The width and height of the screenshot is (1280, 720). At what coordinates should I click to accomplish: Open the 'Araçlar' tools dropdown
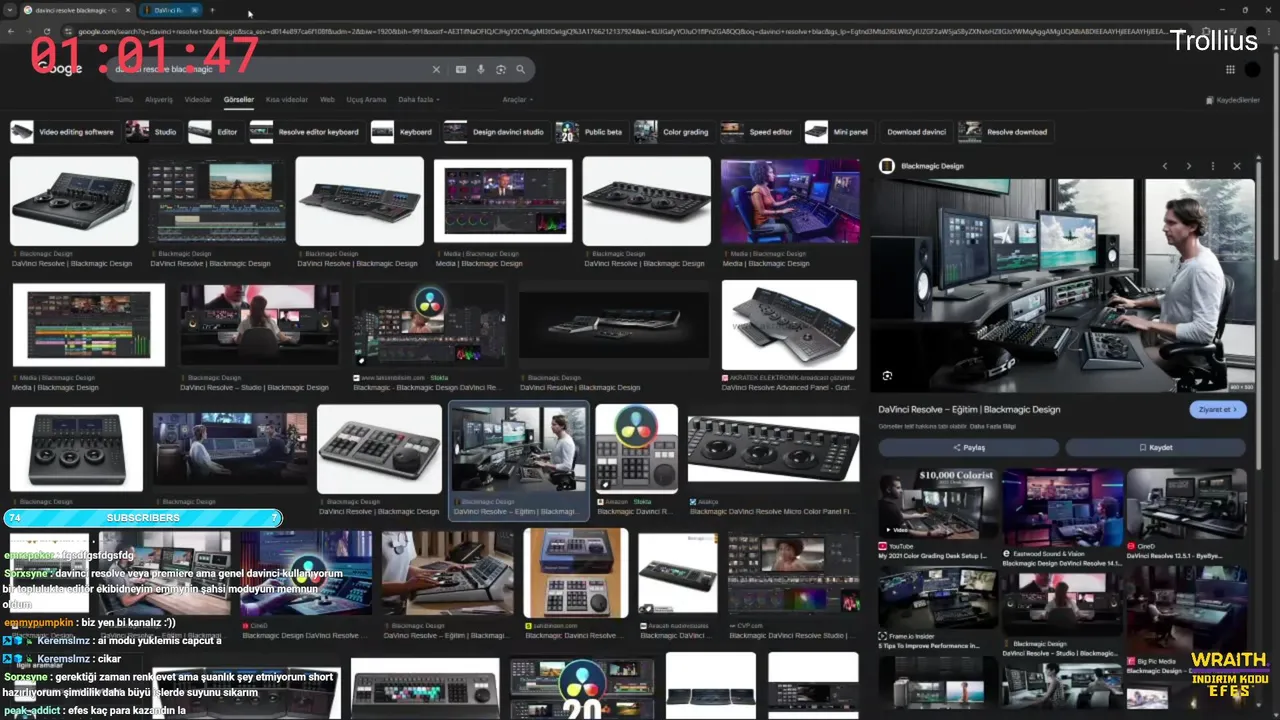click(x=518, y=100)
